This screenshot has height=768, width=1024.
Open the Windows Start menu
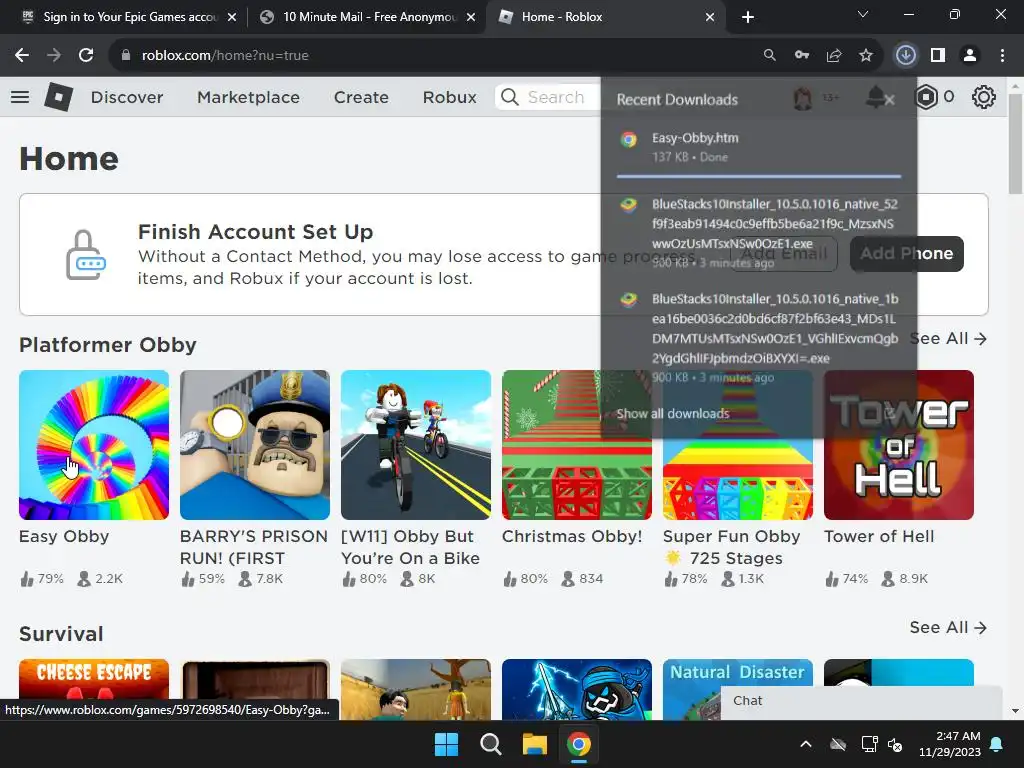pyautogui.click(x=447, y=744)
